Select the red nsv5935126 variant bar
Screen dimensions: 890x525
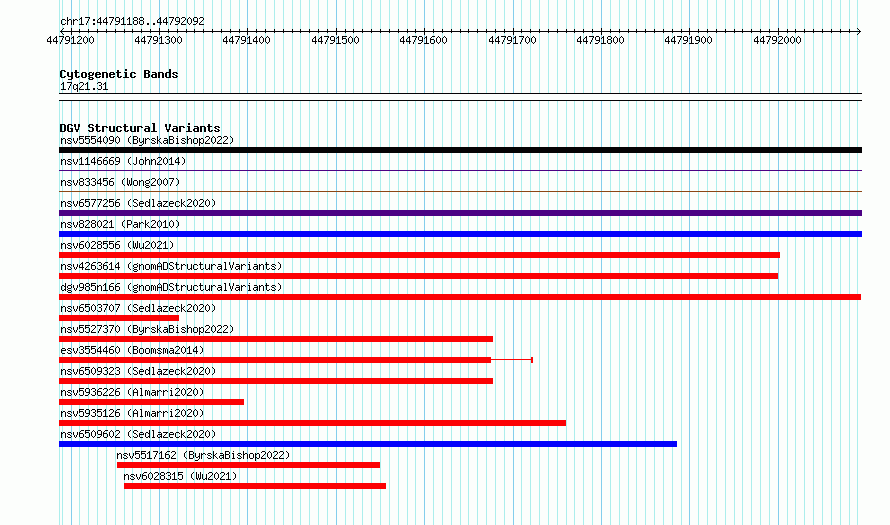click(312, 423)
